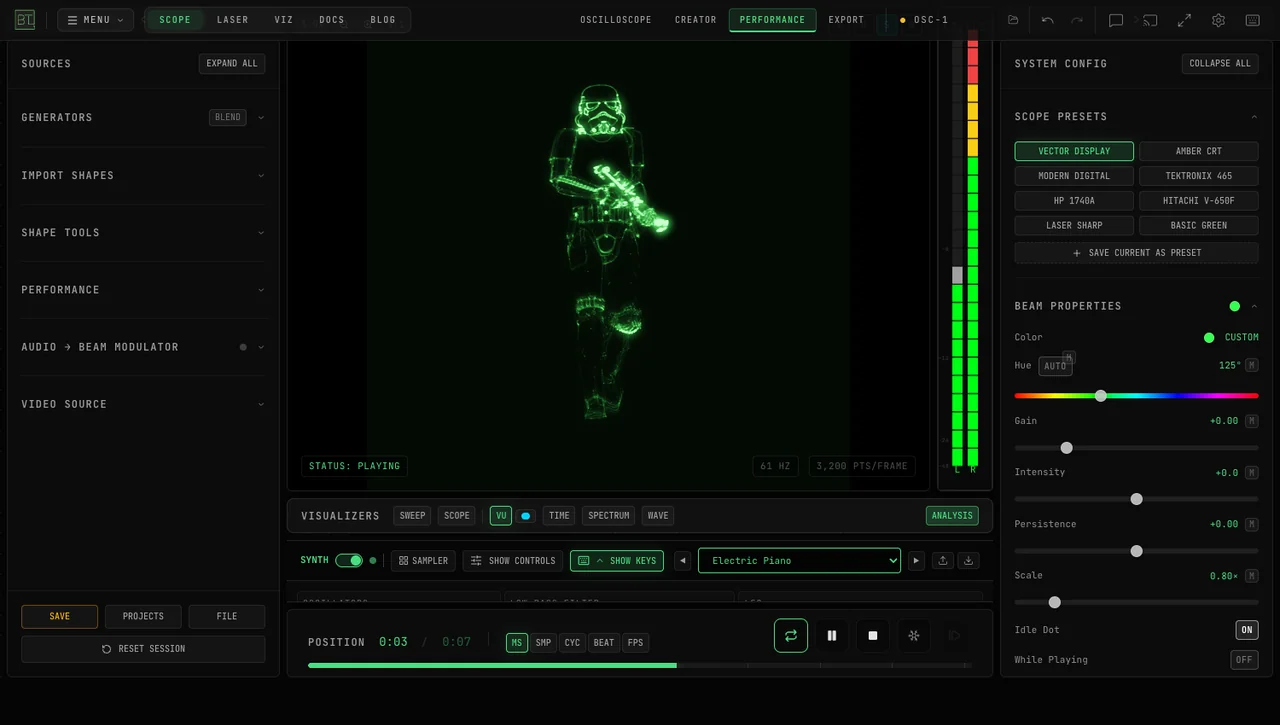The height and width of the screenshot is (725, 1280).
Task: Open settings gear in top bar
Action: tap(1218, 20)
